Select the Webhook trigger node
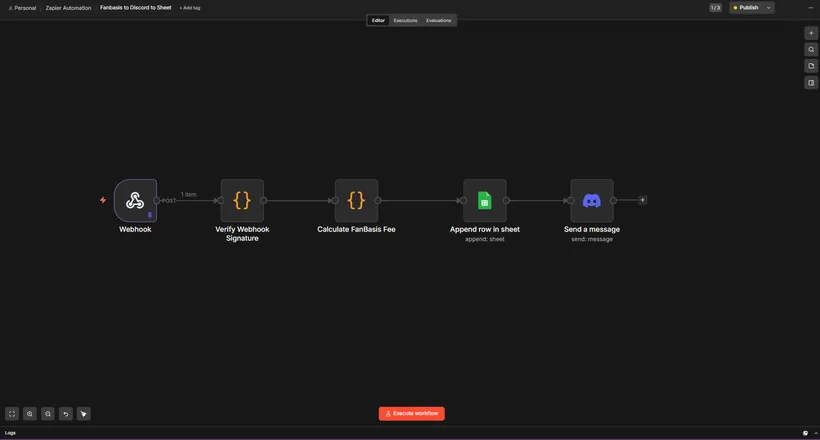 point(135,200)
